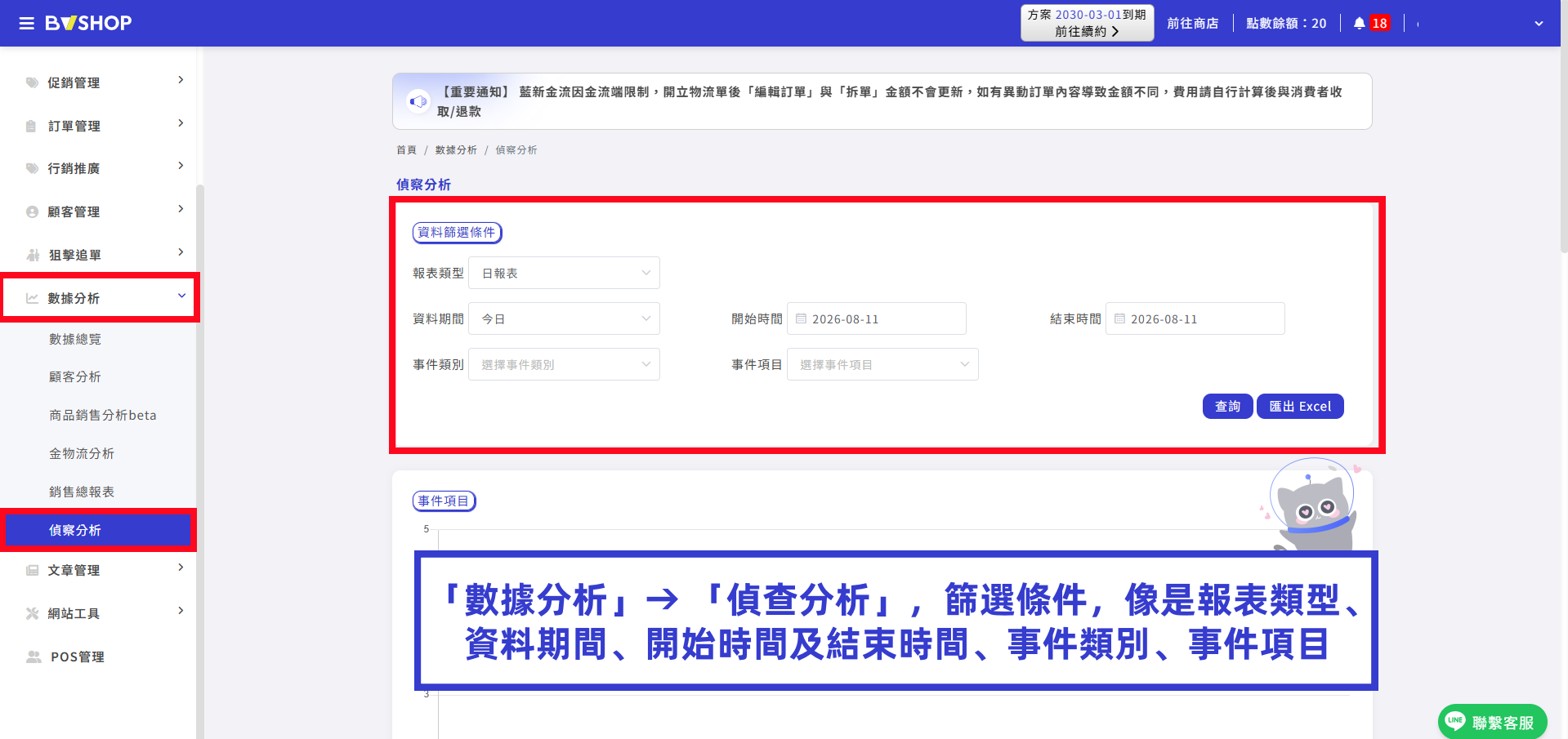The height and width of the screenshot is (739, 1568).
Task: Click the 結束時間 date input field
Action: (1195, 318)
